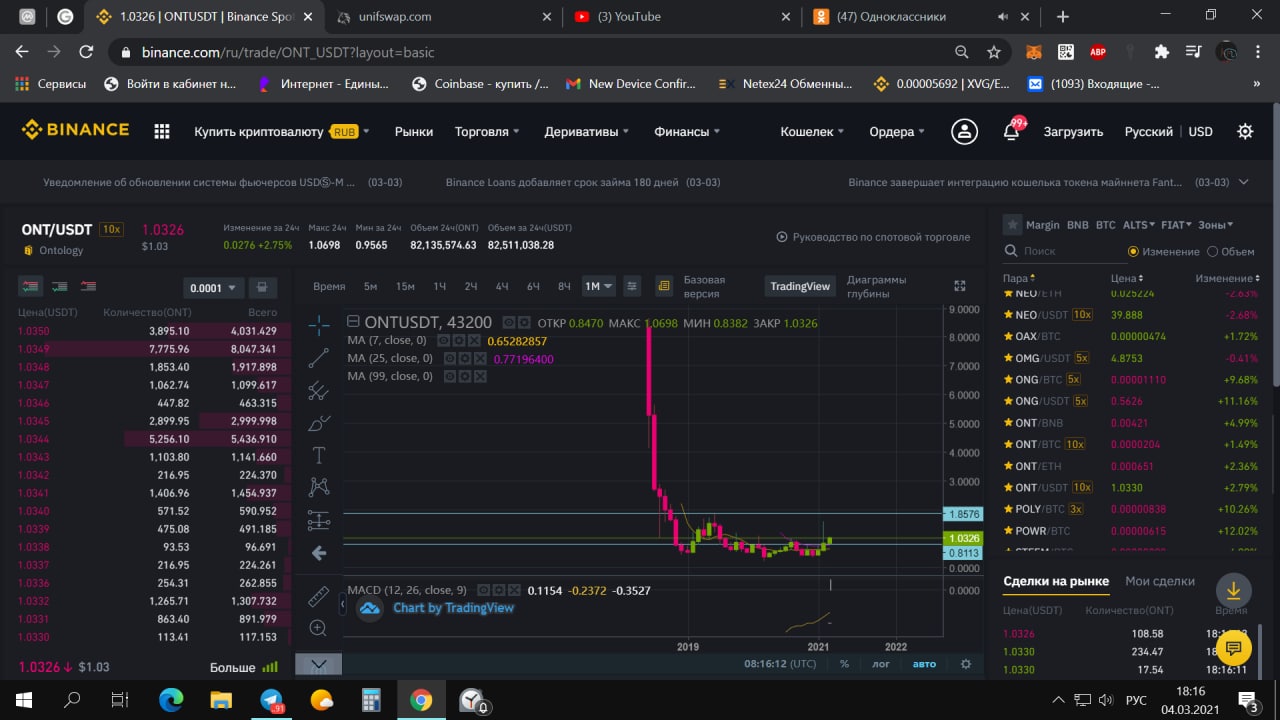Open Calculator from Windows taskbar
The image size is (1280, 720).
[x=371, y=699]
